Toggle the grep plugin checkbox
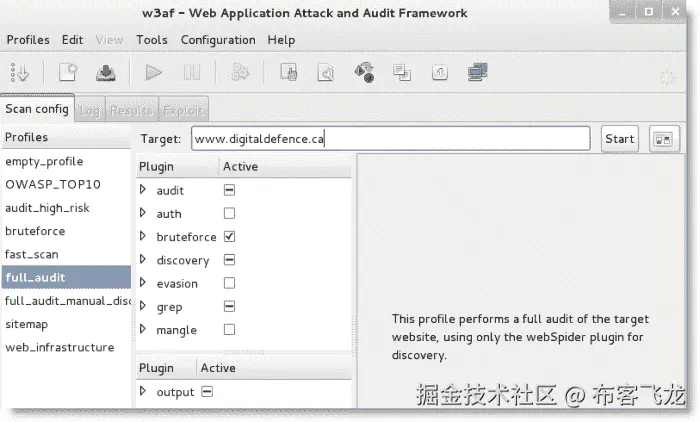 pos(229,306)
